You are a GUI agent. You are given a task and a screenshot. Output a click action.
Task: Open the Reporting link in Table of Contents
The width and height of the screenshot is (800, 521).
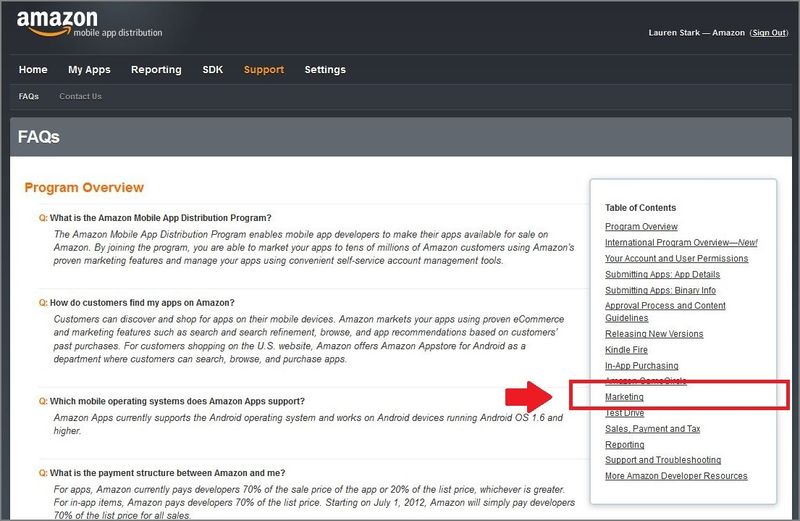click(x=624, y=445)
